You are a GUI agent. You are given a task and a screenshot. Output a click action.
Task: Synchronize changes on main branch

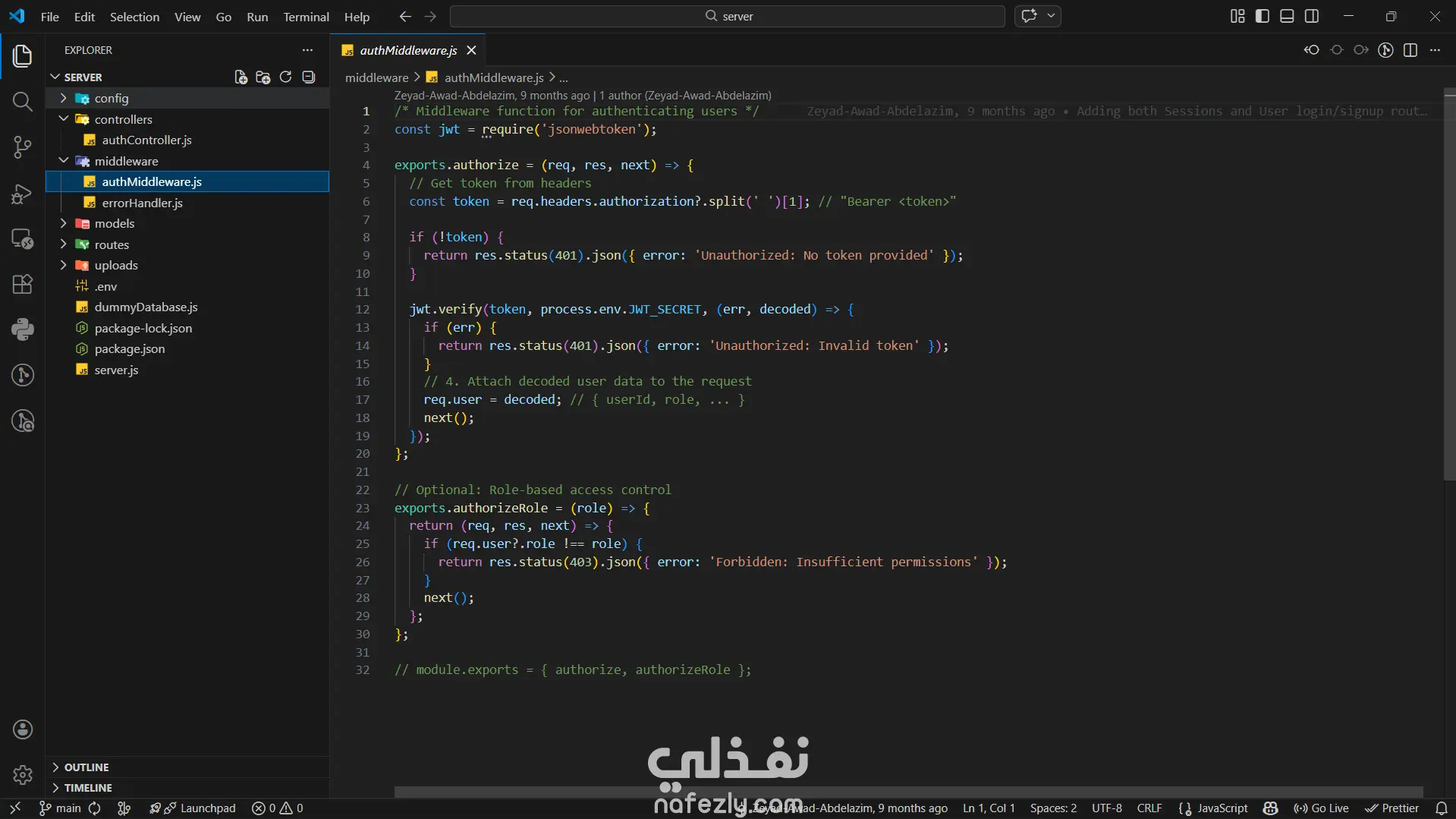tap(95, 808)
